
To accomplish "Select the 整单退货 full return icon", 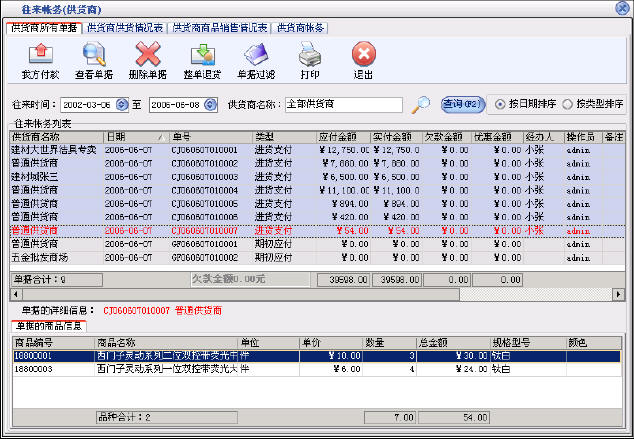I will click(x=203, y=54).
